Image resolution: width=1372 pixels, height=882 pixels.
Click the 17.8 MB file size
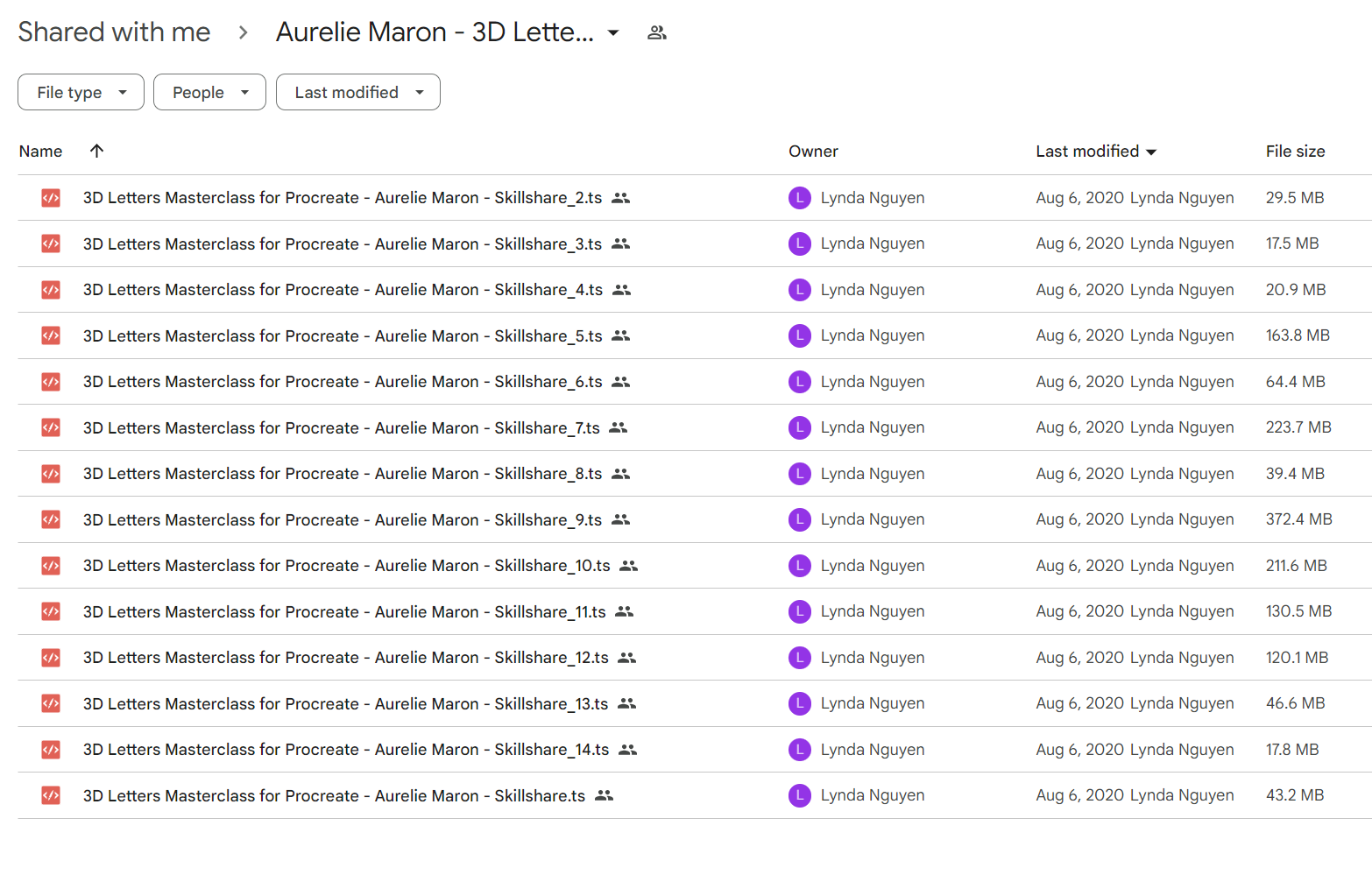pyautogui.click(x=1292, y=750)
